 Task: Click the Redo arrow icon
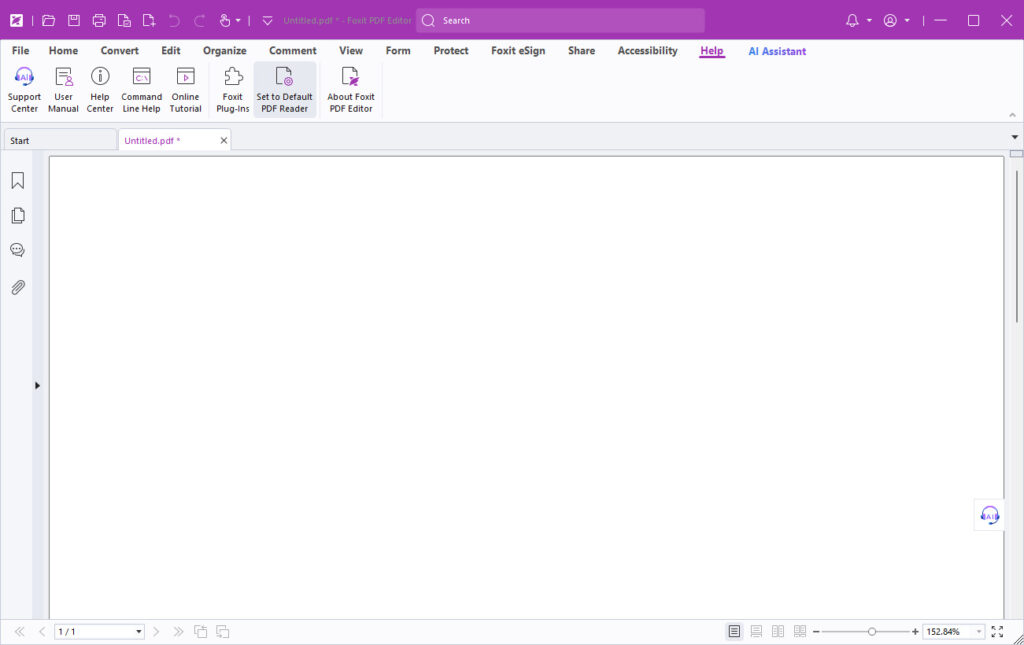(200, 21)
